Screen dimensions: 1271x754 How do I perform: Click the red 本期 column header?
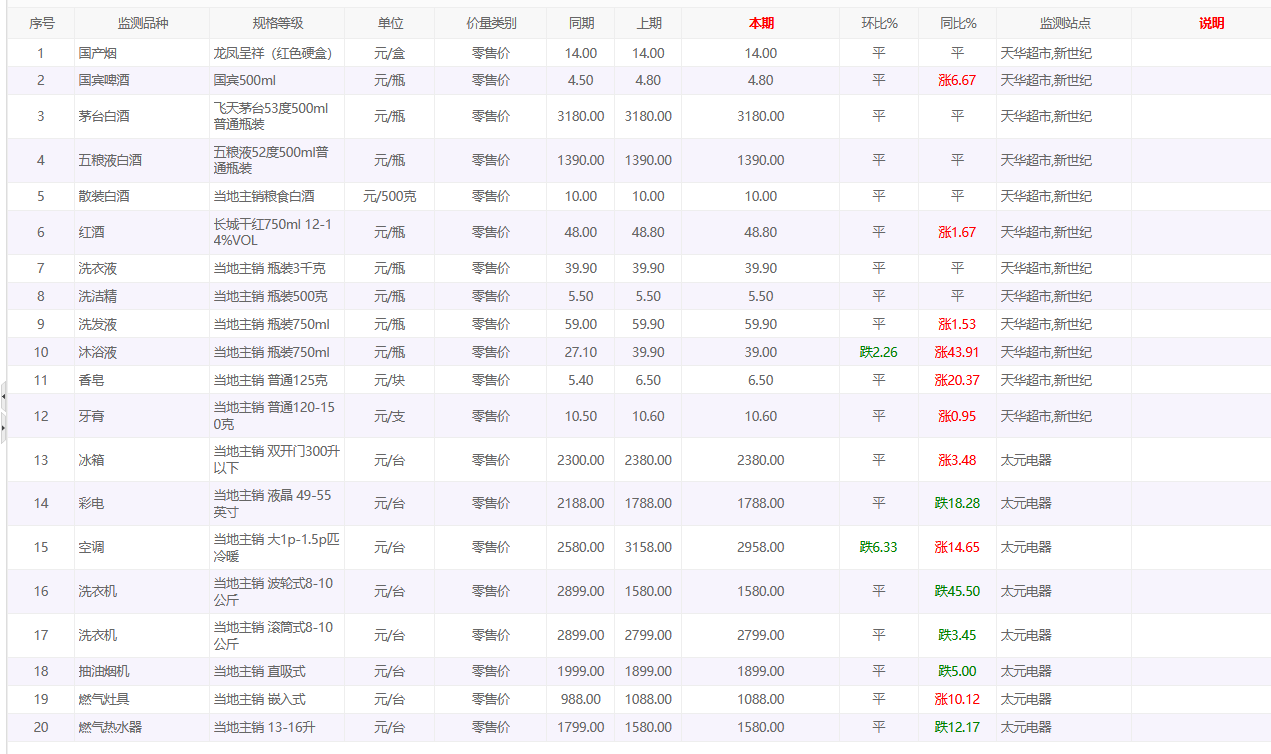(x=761, y=23)
